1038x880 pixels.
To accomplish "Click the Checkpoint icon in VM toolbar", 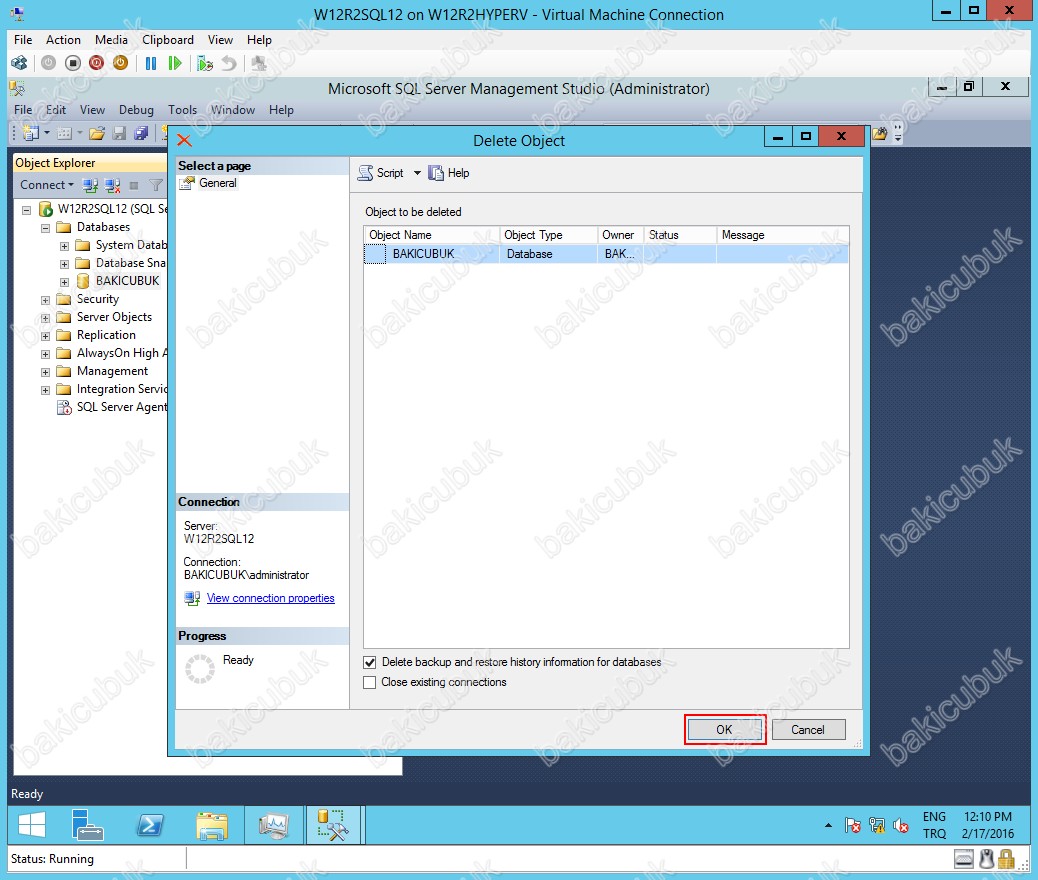I will point(205,64).
